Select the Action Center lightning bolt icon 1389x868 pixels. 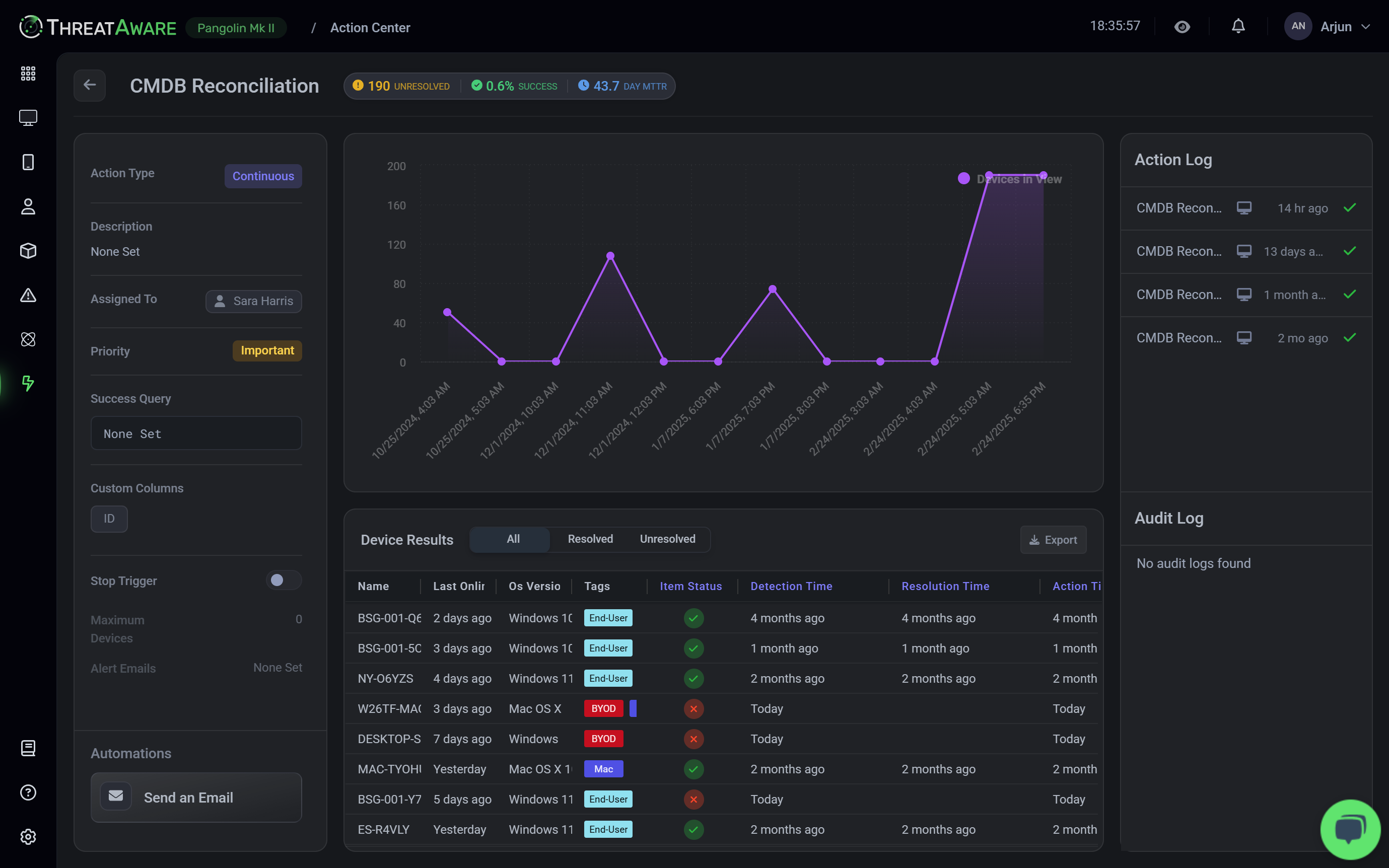click(28, 384)
